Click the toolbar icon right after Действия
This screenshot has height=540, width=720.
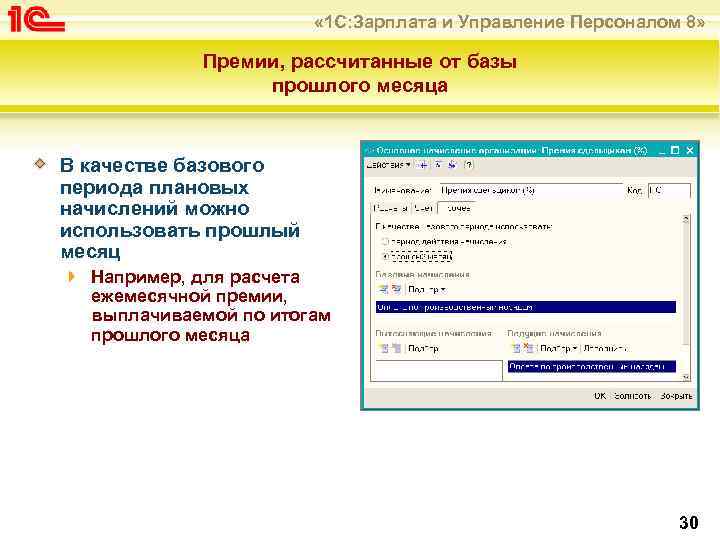423,165
